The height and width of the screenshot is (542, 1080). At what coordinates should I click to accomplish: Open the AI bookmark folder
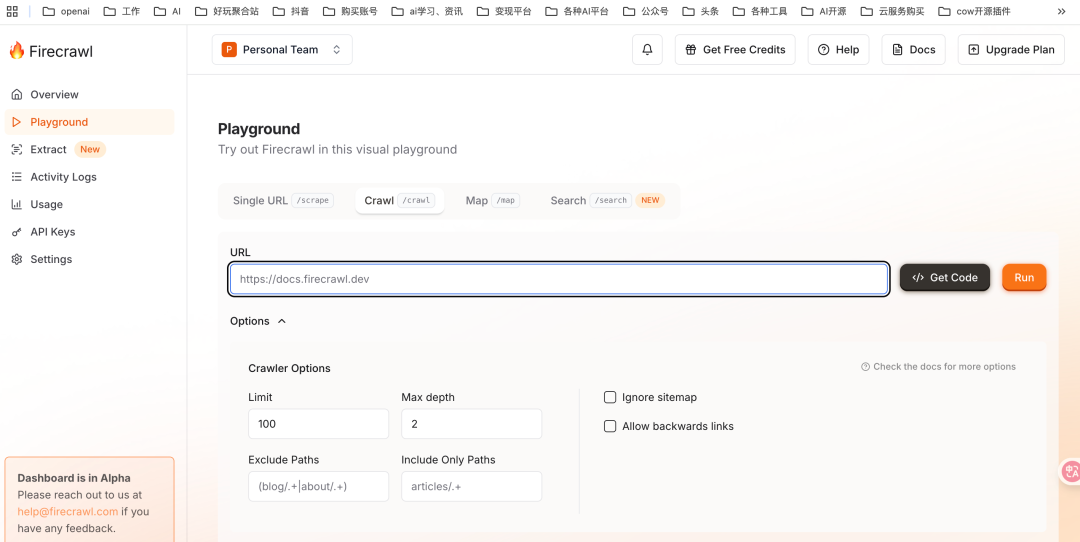[x=168, y=11]
